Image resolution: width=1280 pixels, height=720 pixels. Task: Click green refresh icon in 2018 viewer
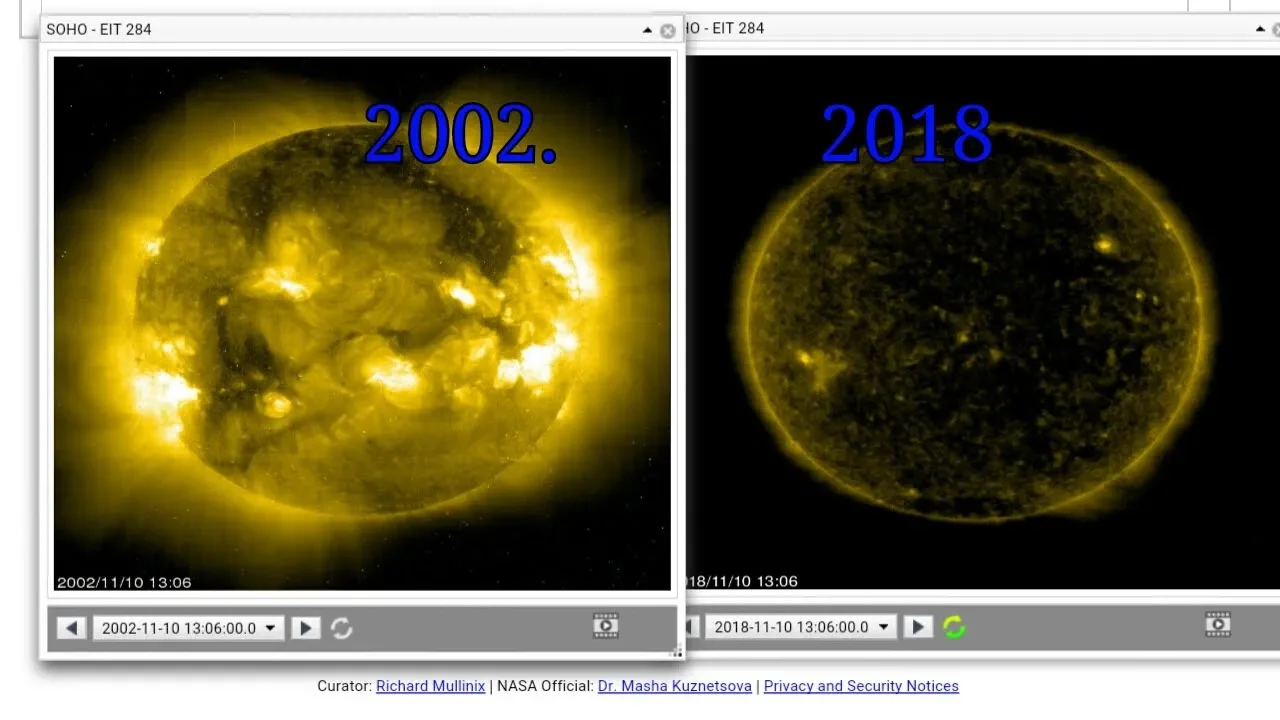coord(954,627)
